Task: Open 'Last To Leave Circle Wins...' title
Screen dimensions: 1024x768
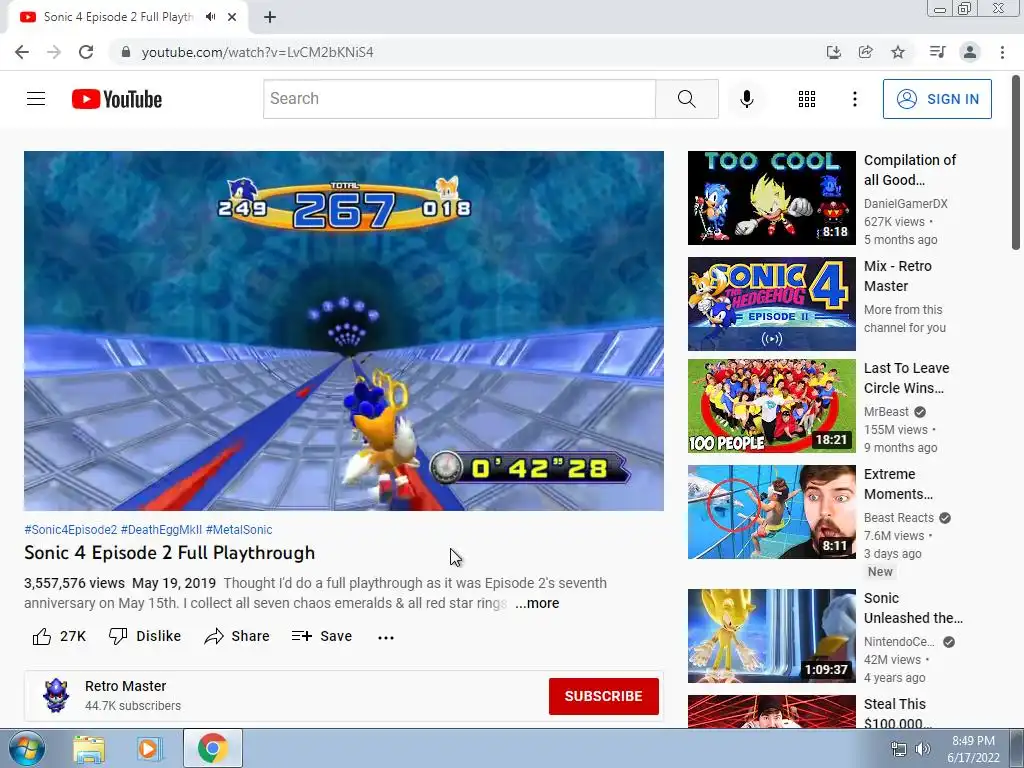Action: (x=906, y=378)
